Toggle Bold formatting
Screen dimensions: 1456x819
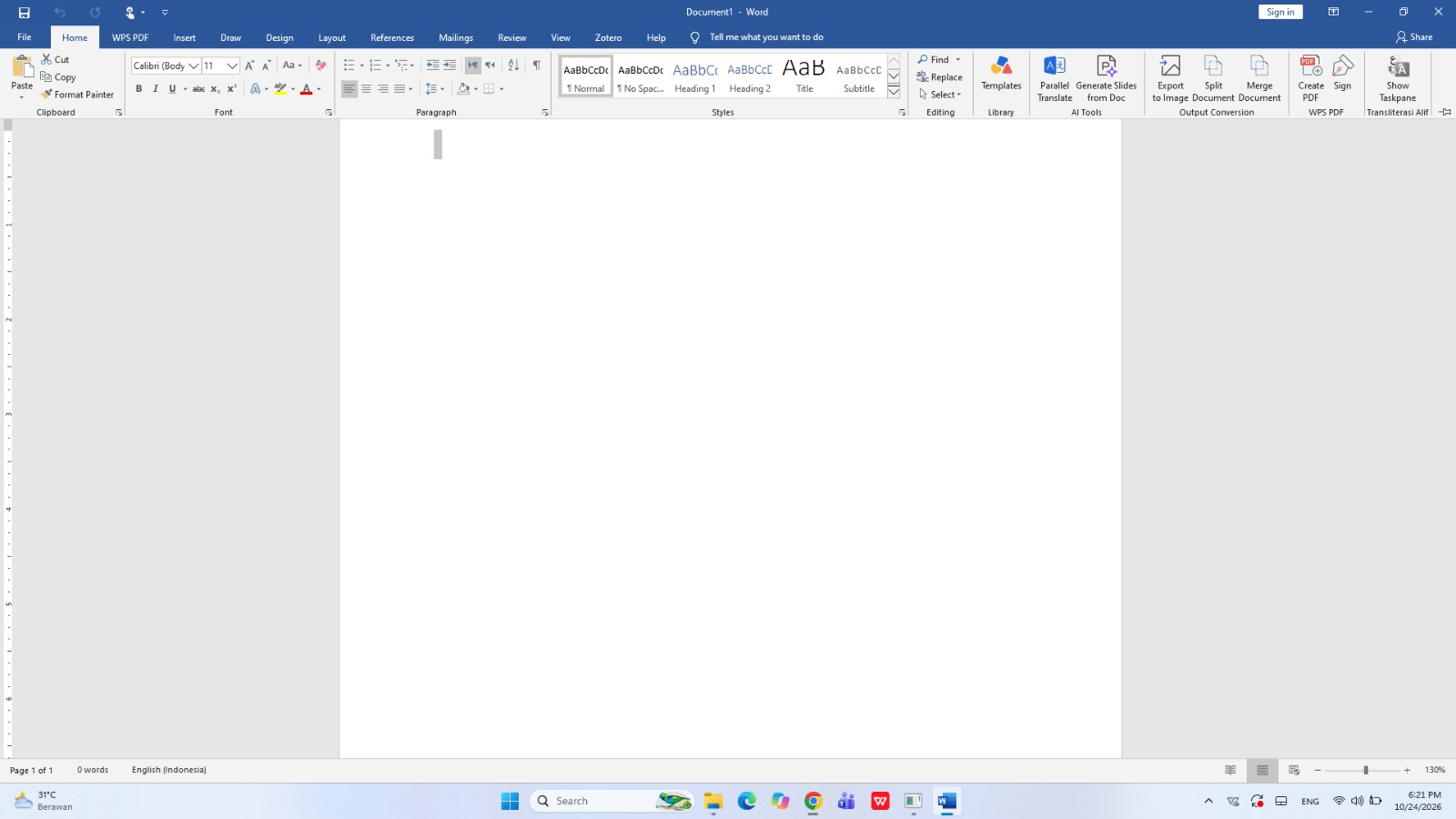[x=139, y=89]
